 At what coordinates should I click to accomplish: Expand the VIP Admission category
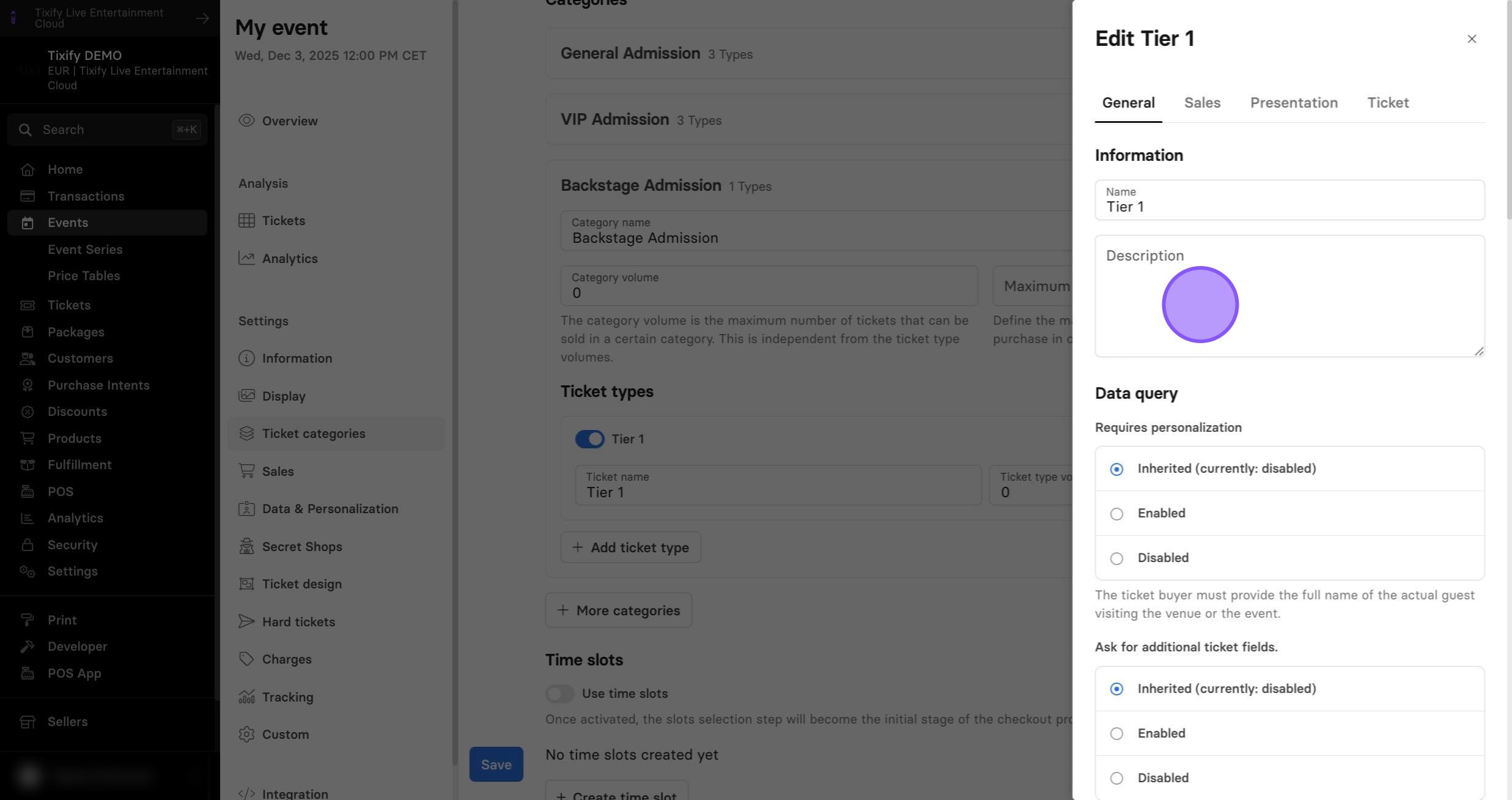808,119
